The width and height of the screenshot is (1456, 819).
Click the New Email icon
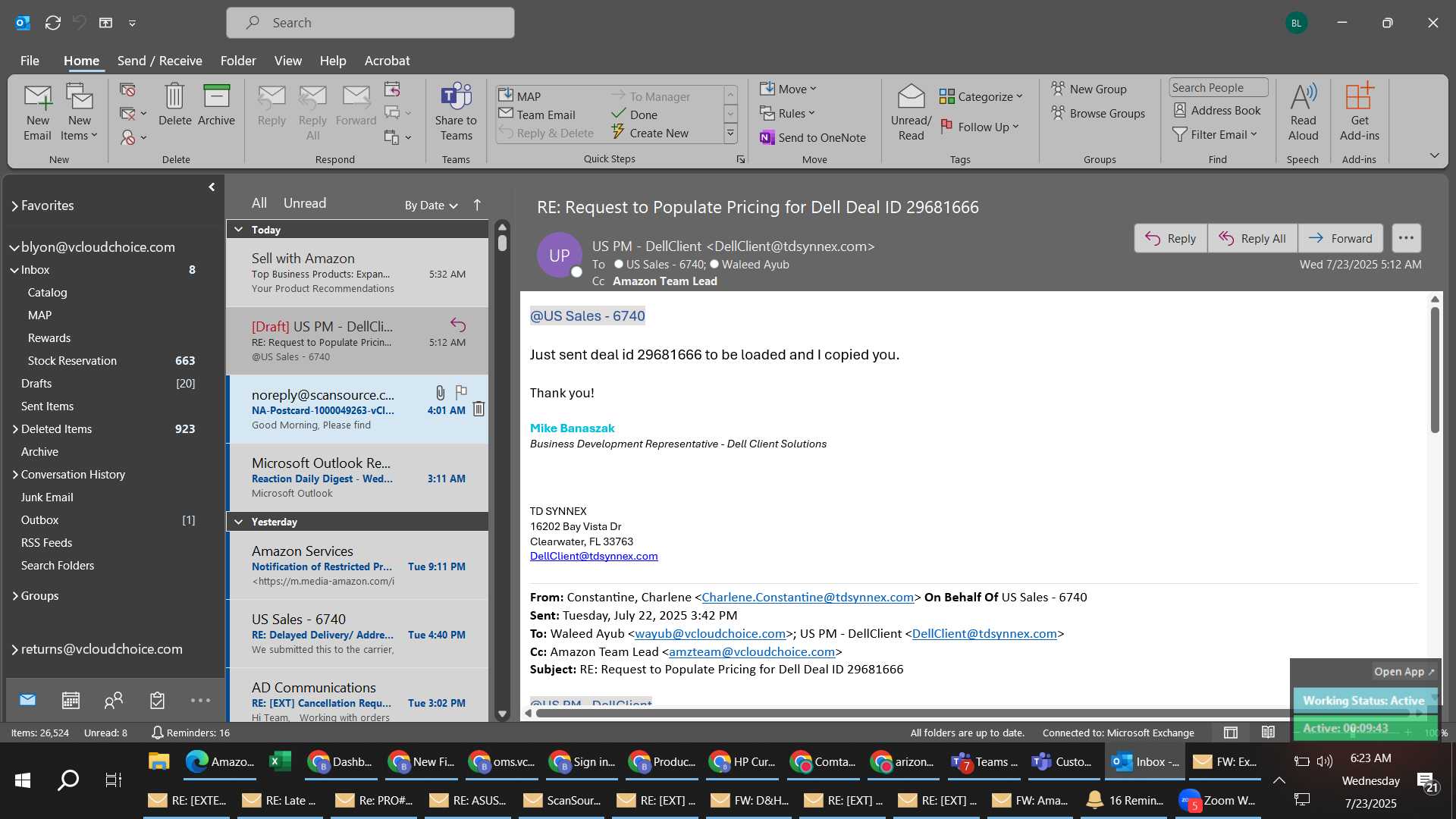click(x=37, y=112)
